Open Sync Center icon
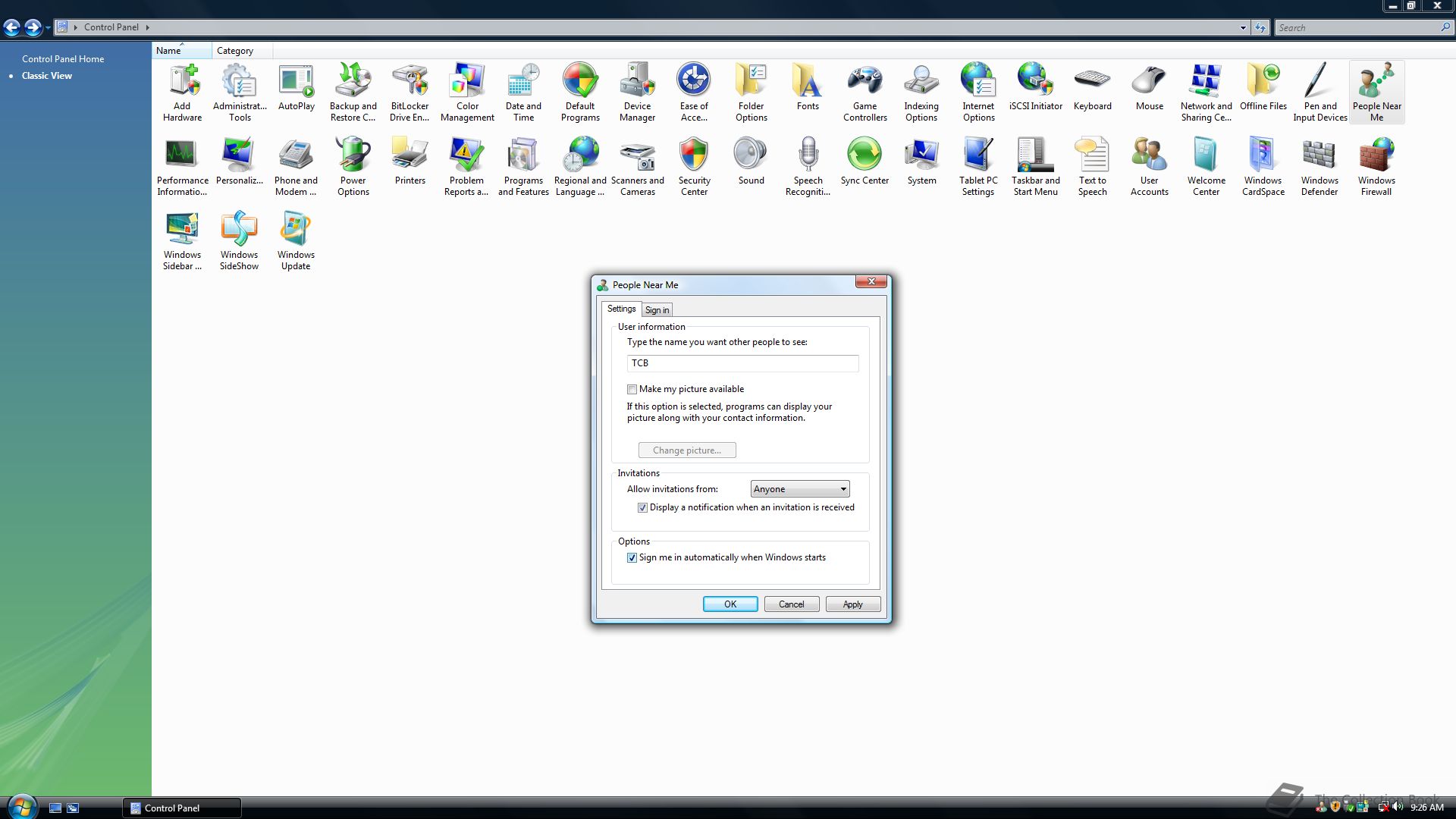 click(x=864, y=162)
